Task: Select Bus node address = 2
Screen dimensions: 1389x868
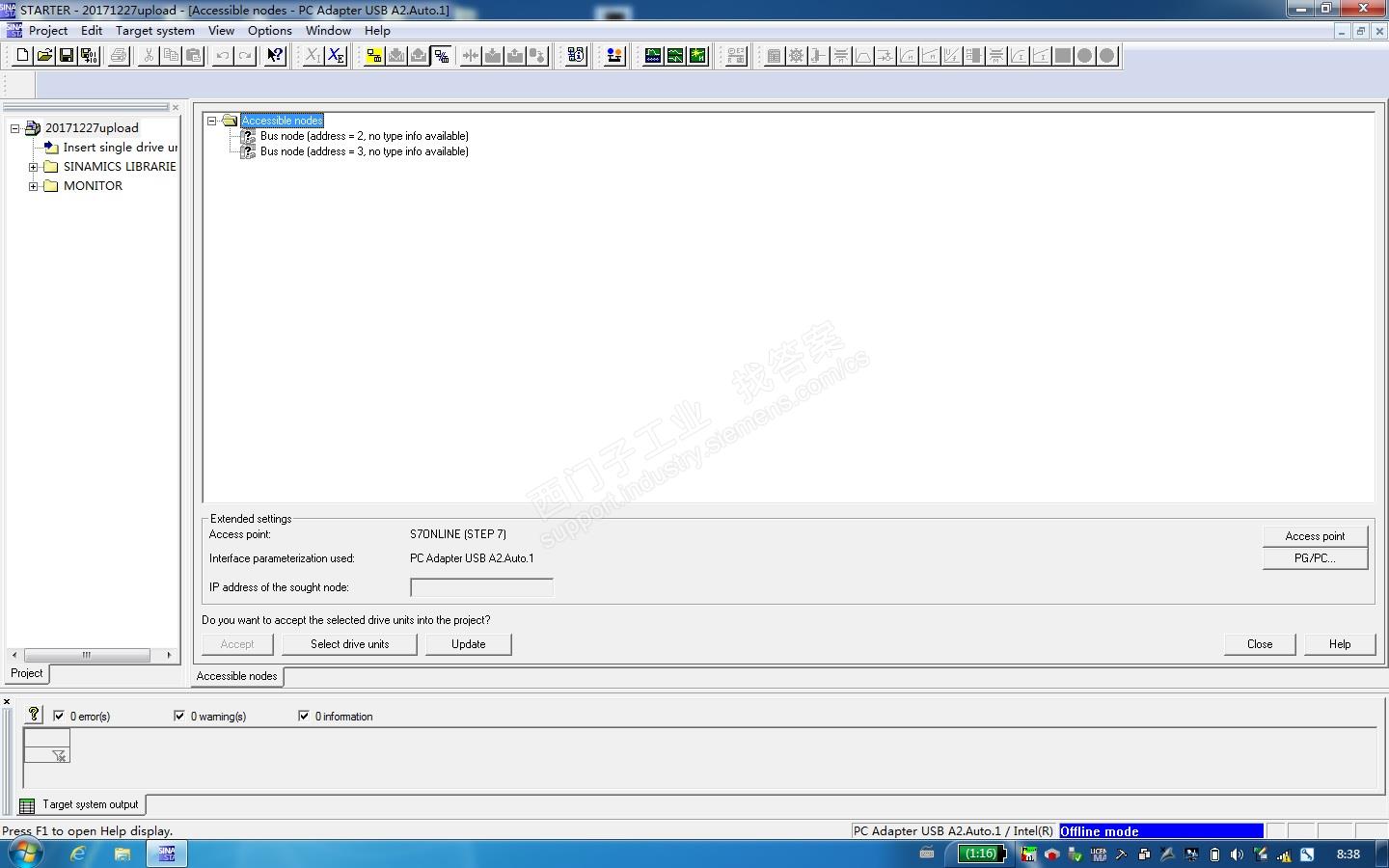Action: point(365,136)
